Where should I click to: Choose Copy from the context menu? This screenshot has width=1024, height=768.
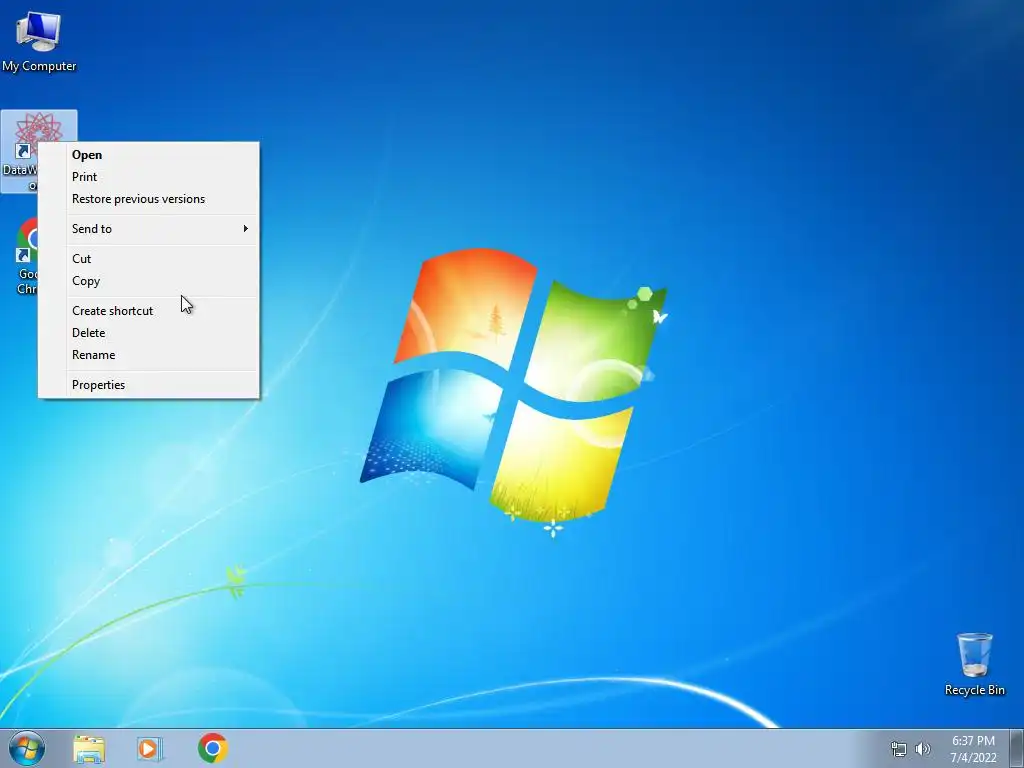[x=149, y=281]
